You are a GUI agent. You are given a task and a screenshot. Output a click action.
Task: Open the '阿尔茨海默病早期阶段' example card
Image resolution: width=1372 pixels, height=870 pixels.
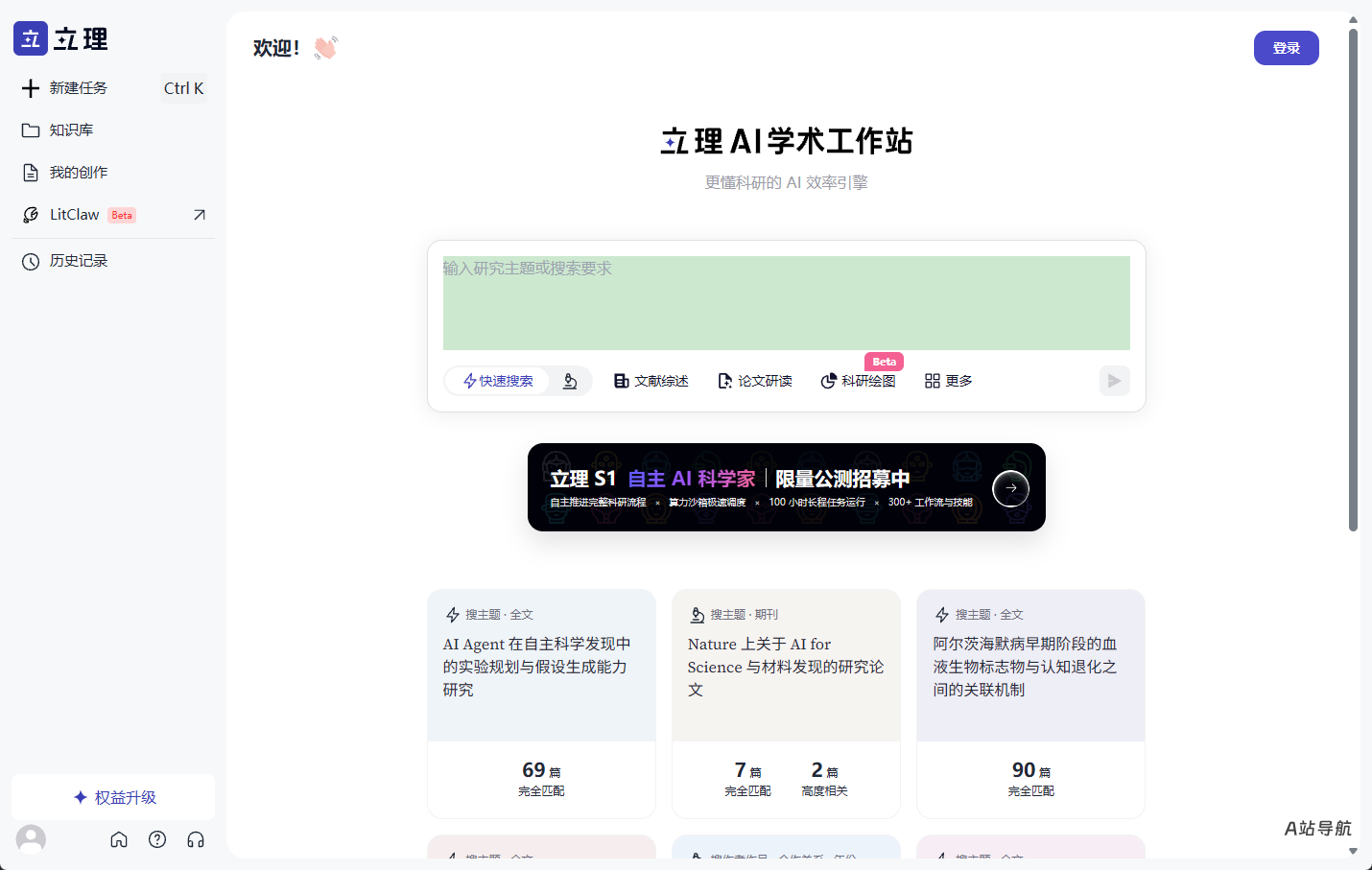[1031, 704]
